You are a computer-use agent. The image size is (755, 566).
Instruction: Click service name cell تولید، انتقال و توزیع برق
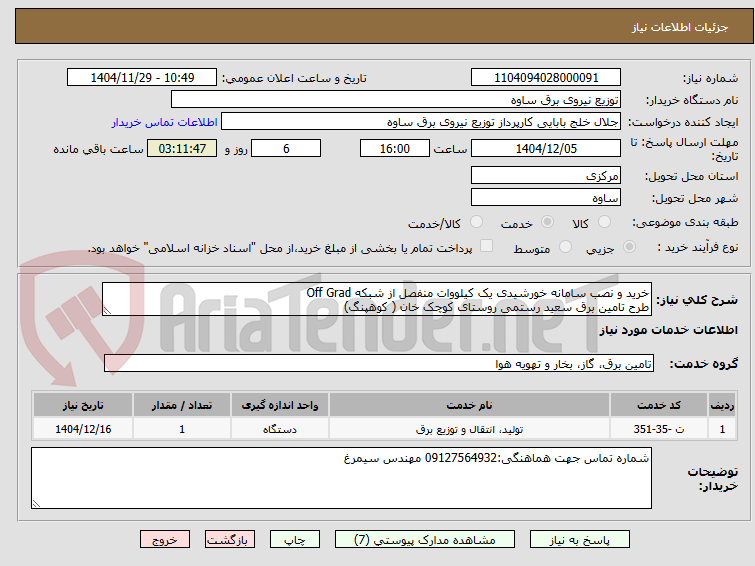click(469, 429)
